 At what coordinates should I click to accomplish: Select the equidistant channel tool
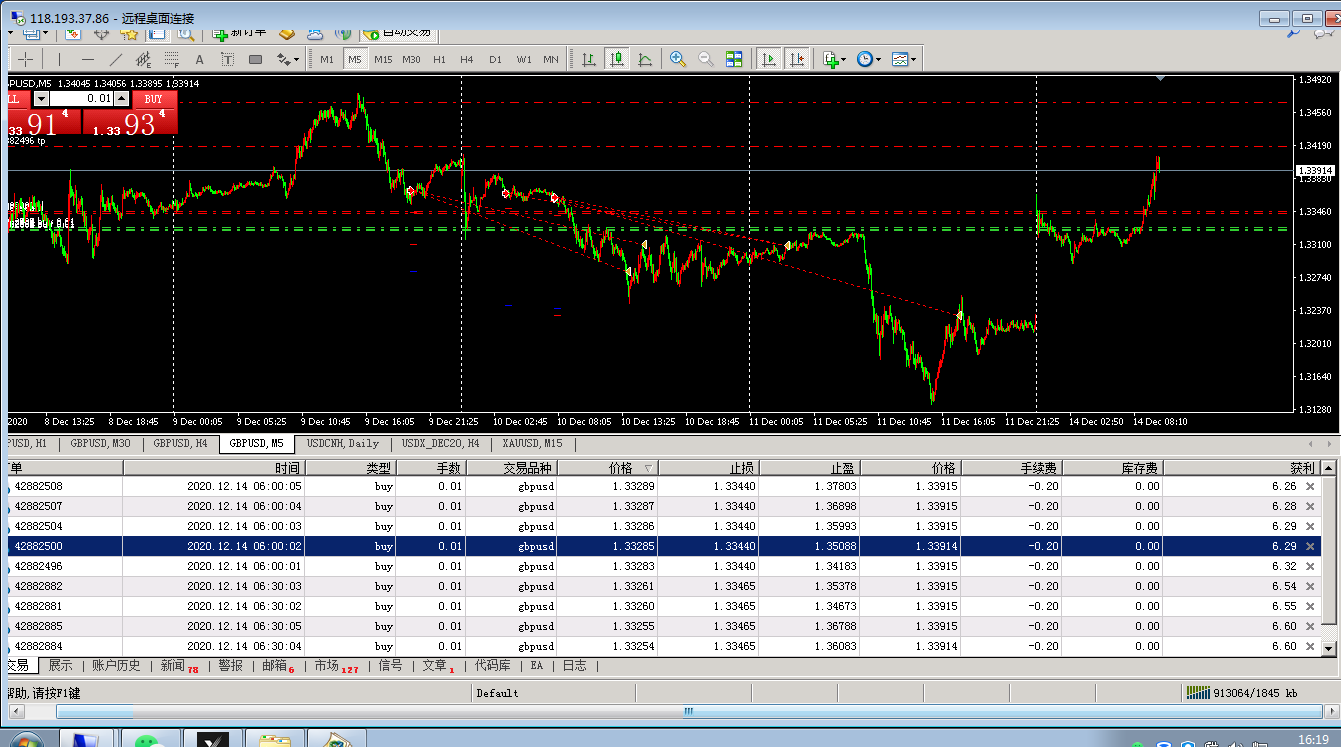[143, 59]
